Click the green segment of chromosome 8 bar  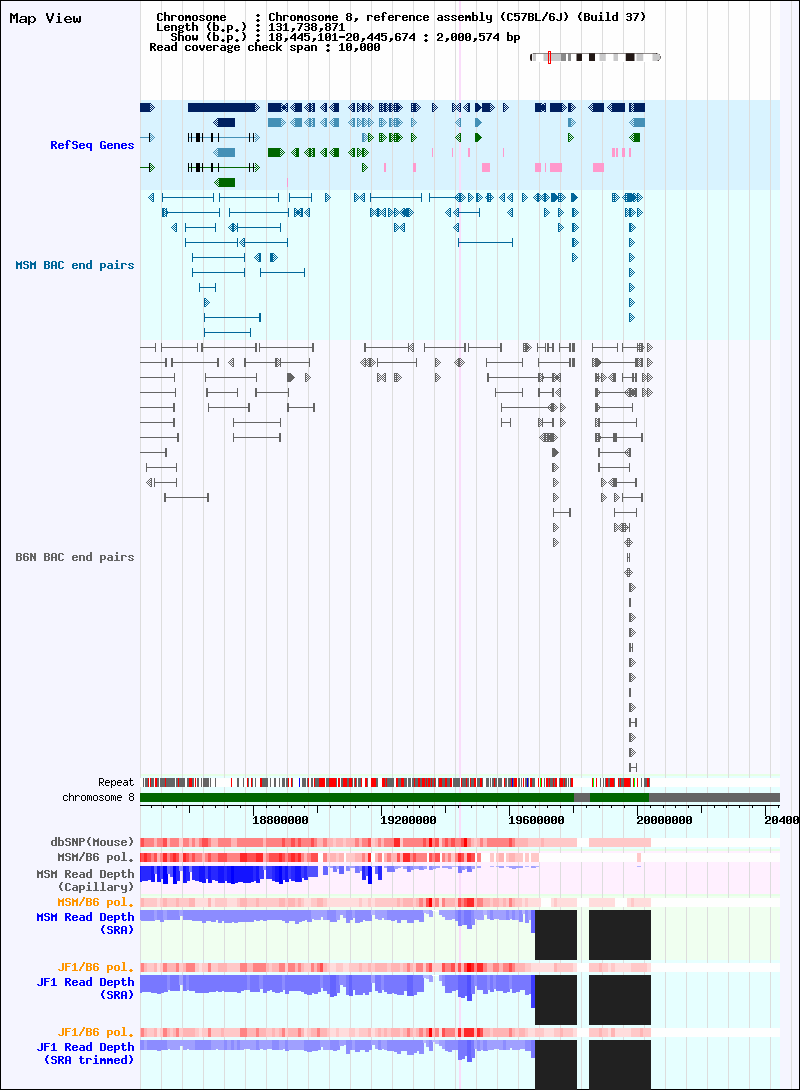(357, 797)
